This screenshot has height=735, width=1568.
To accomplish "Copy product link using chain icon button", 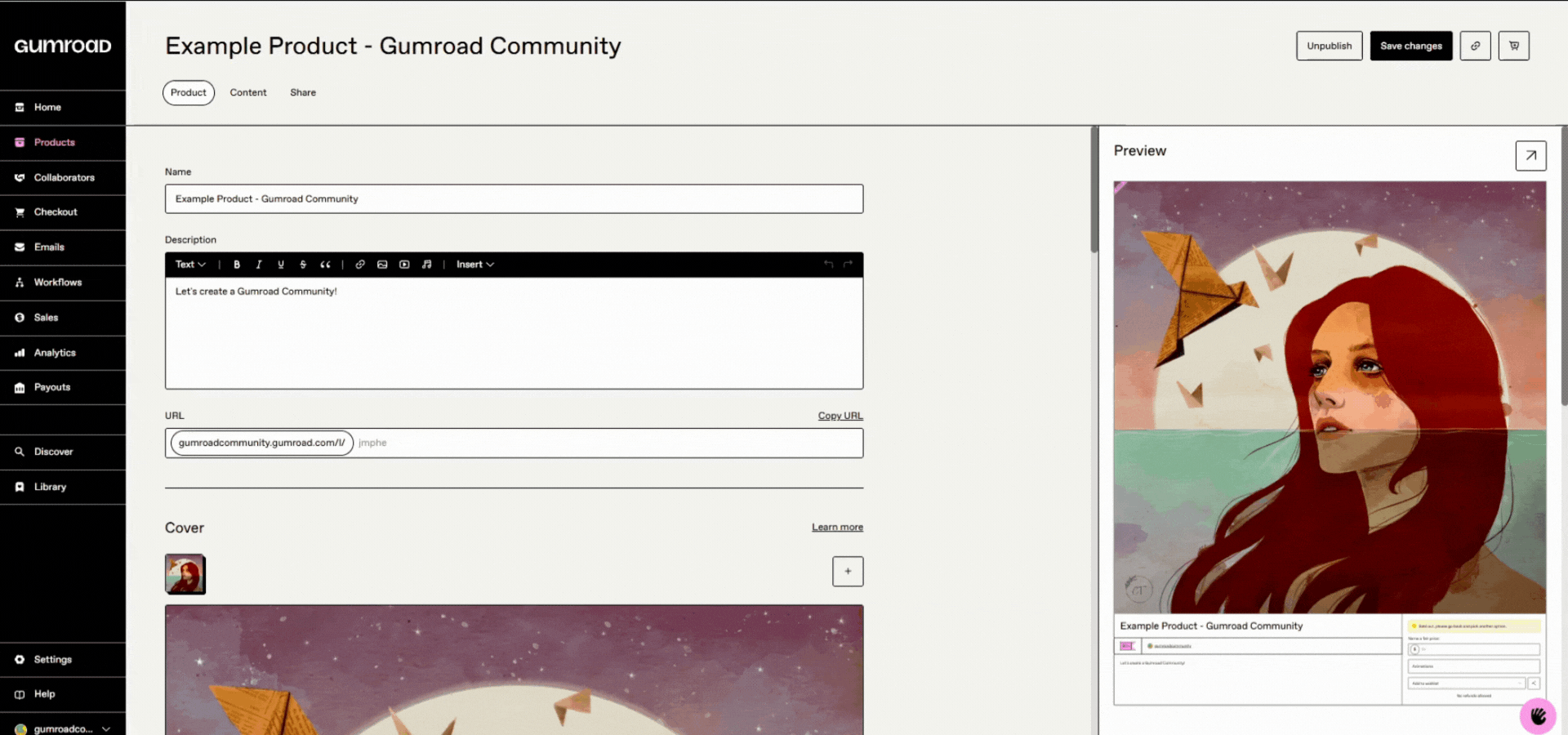I will [1476, 46].
